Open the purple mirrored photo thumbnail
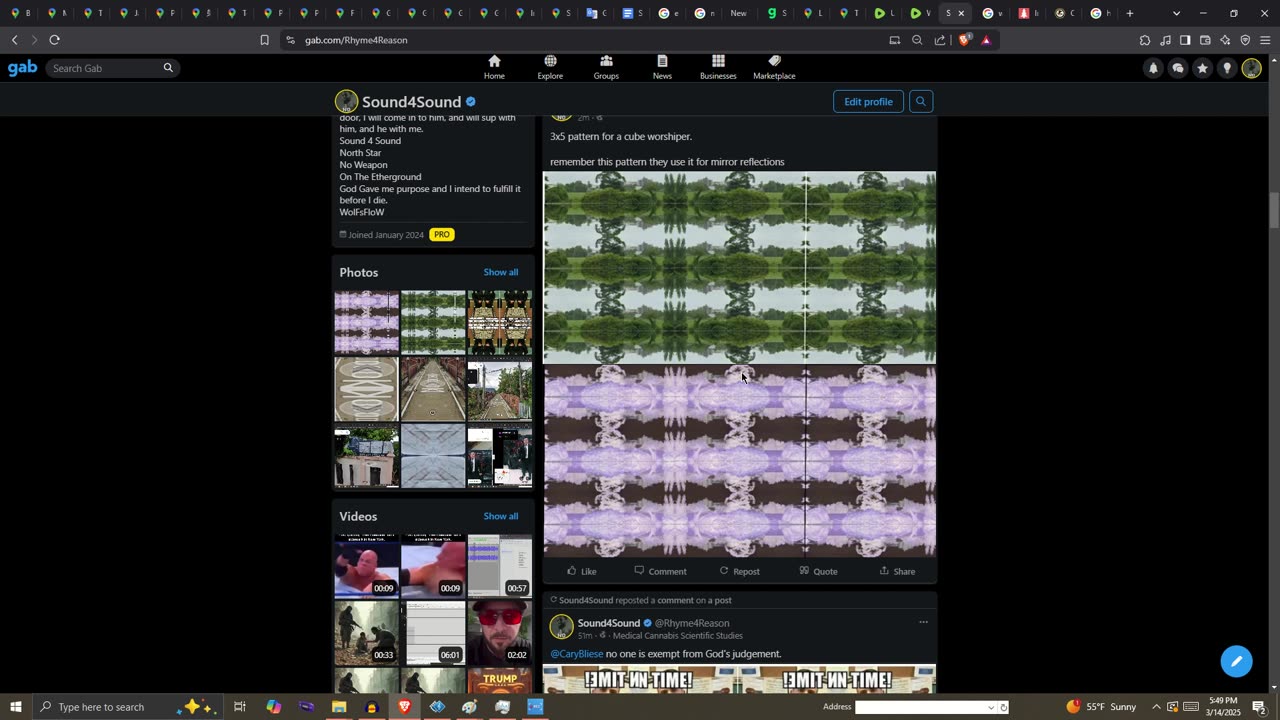The image size is (1280, 720). [366, 322]
